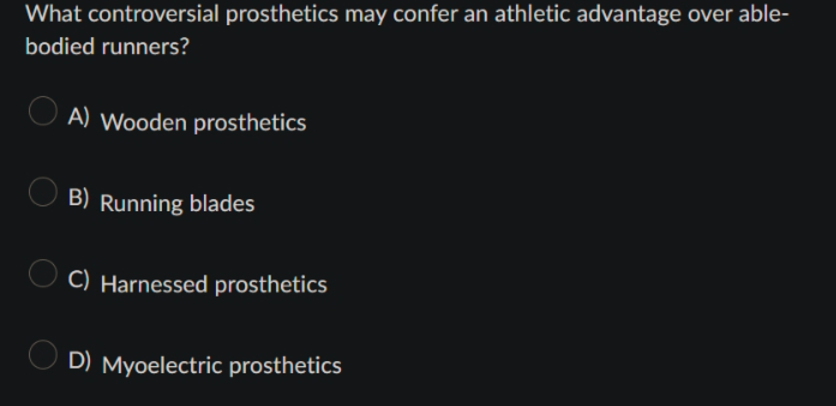Select radio button for option A
Image resolution: width=836 pixels, height=406 pixels.
click(43, 111)
